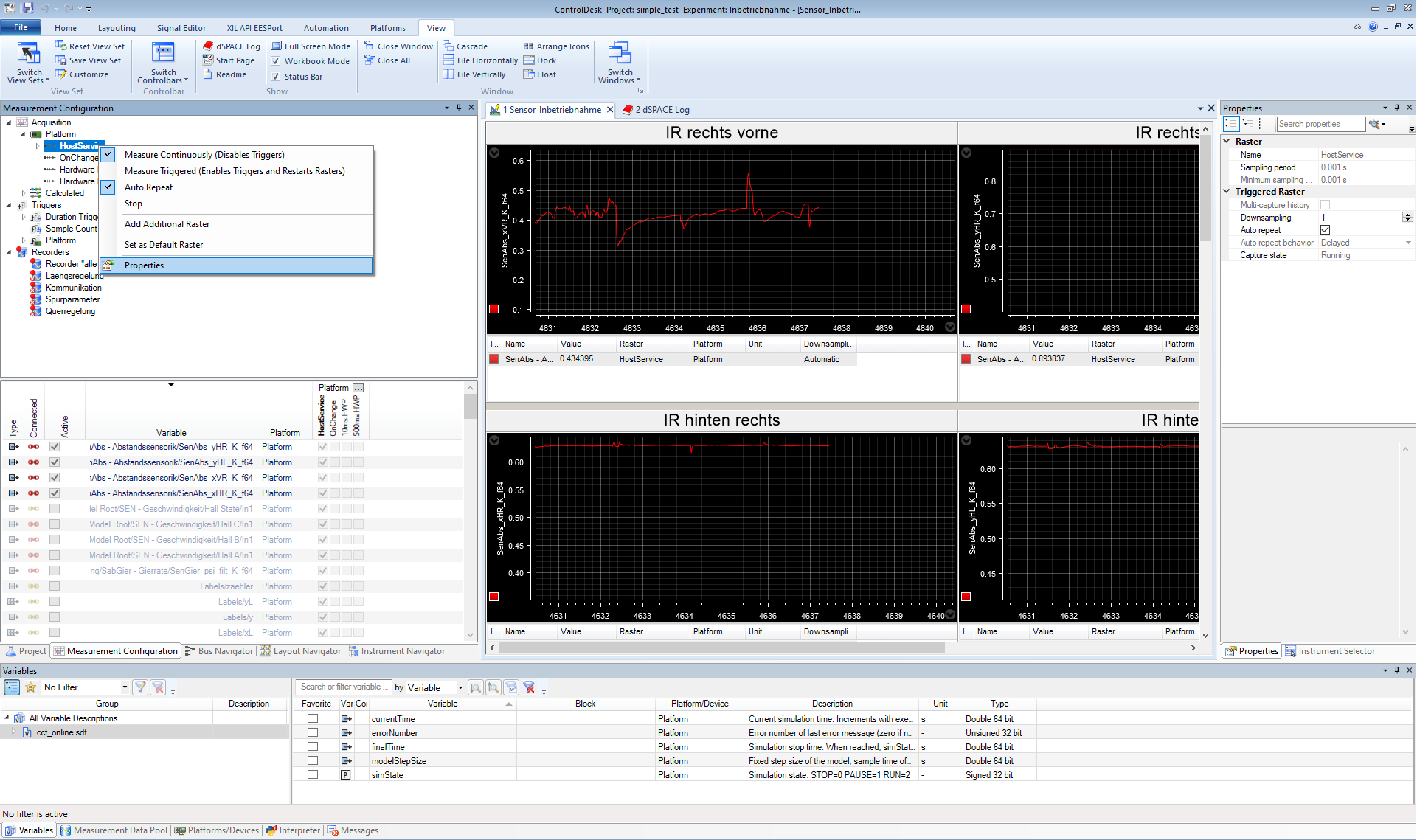The image size is (1417, 840).
Task: Collapse the Triggered Raster property group
Action: coord(1227,192)
